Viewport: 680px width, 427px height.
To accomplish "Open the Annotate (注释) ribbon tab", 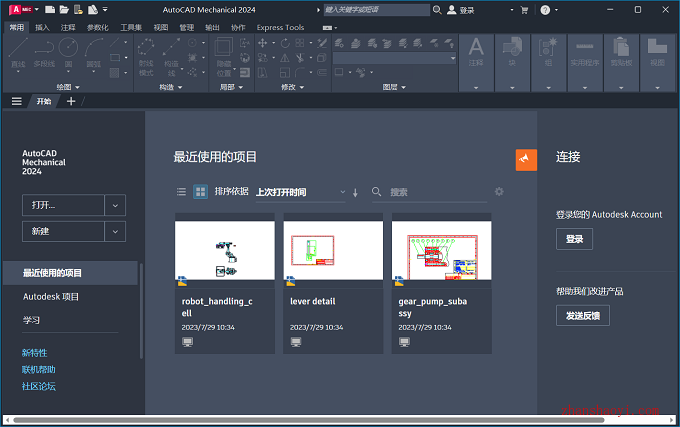I will pos(68,27).
